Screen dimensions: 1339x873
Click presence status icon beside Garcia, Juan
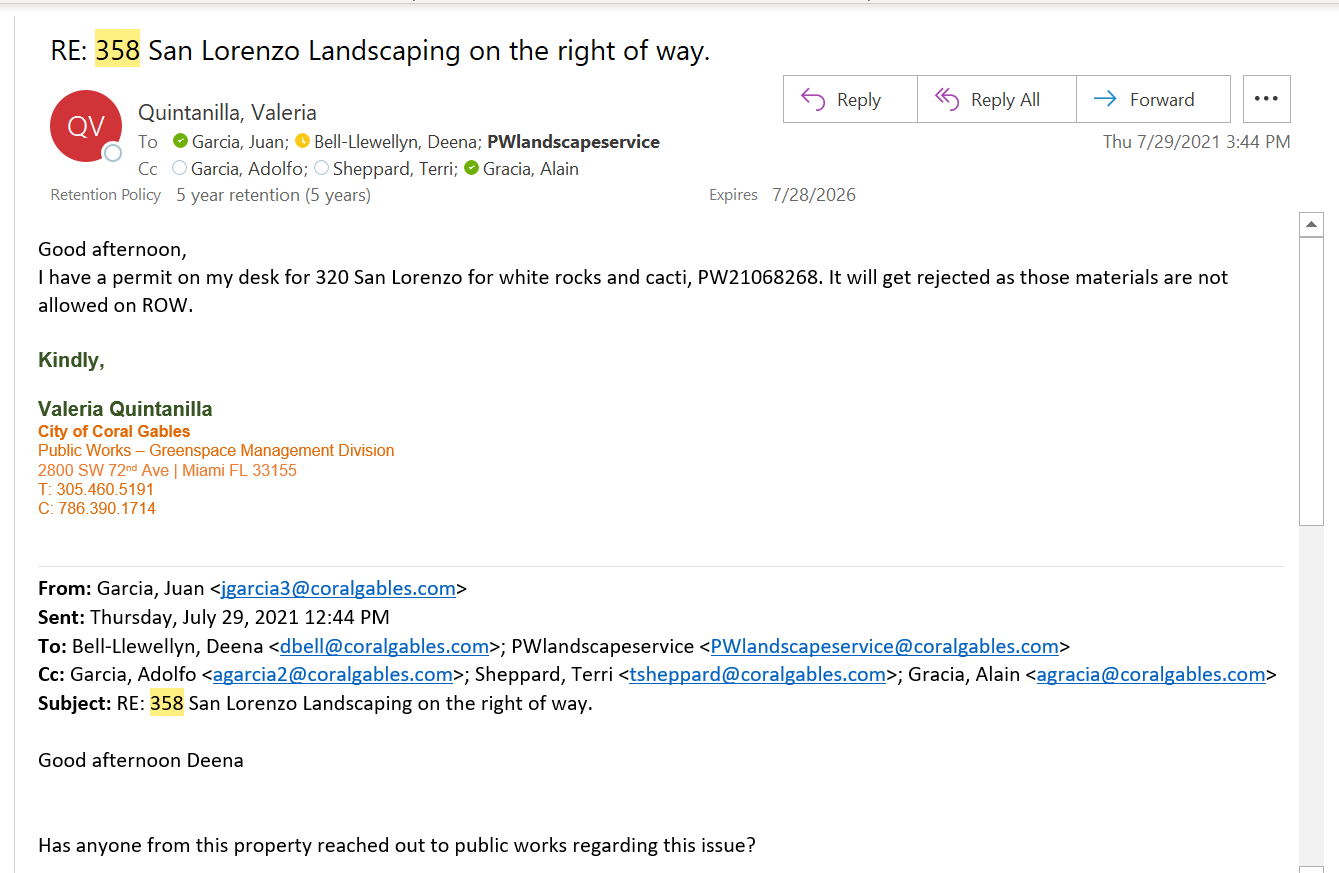(180, 141)
